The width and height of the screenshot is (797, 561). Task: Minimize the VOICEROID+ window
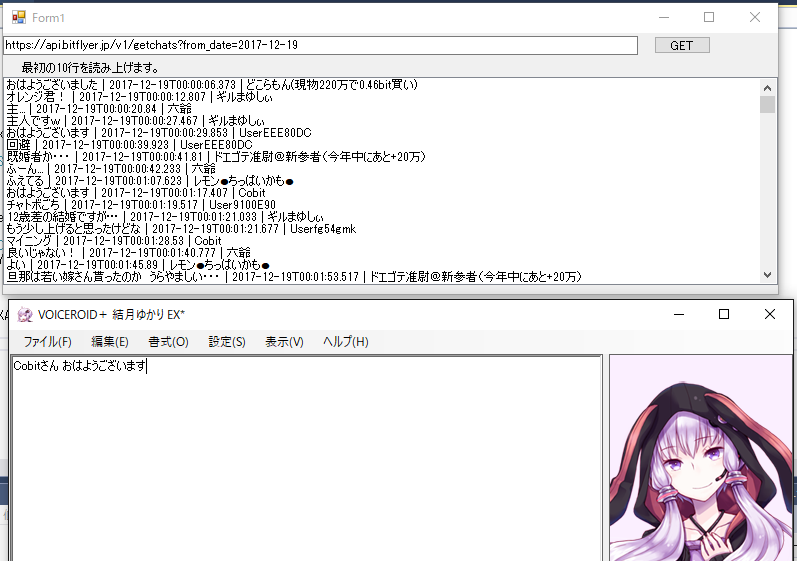pos(679,315)
